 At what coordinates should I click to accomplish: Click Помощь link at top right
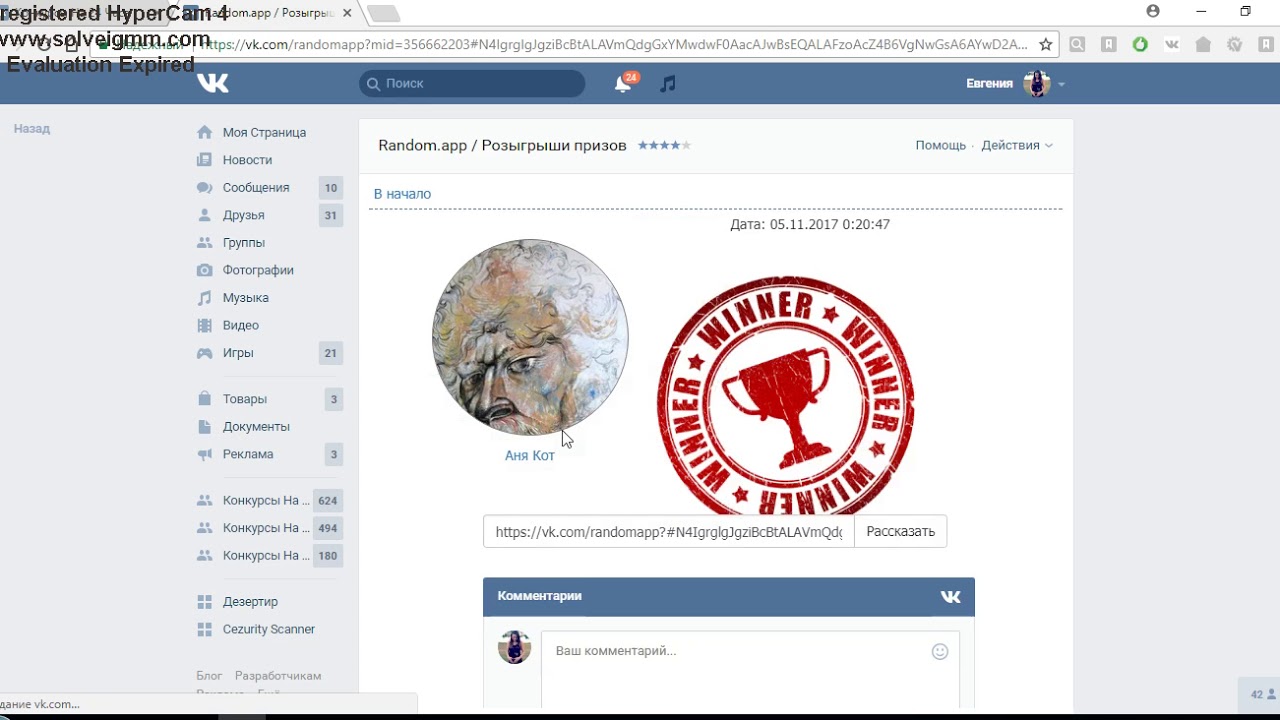pos(940,145)
